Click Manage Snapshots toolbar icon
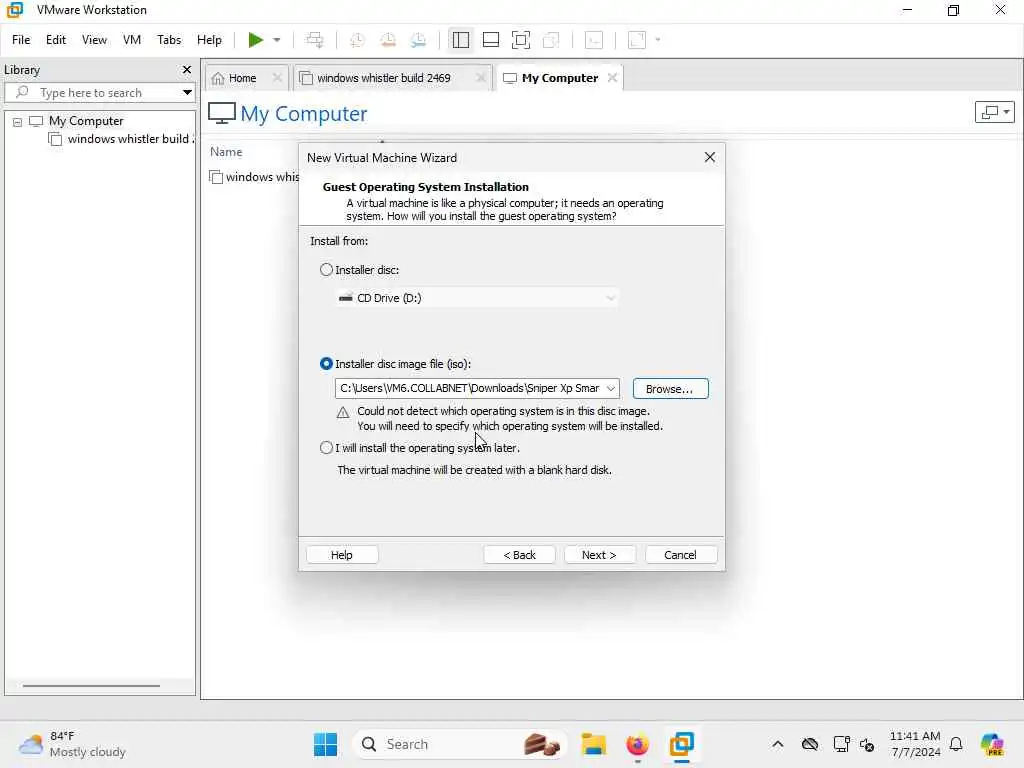 [419, 40]
